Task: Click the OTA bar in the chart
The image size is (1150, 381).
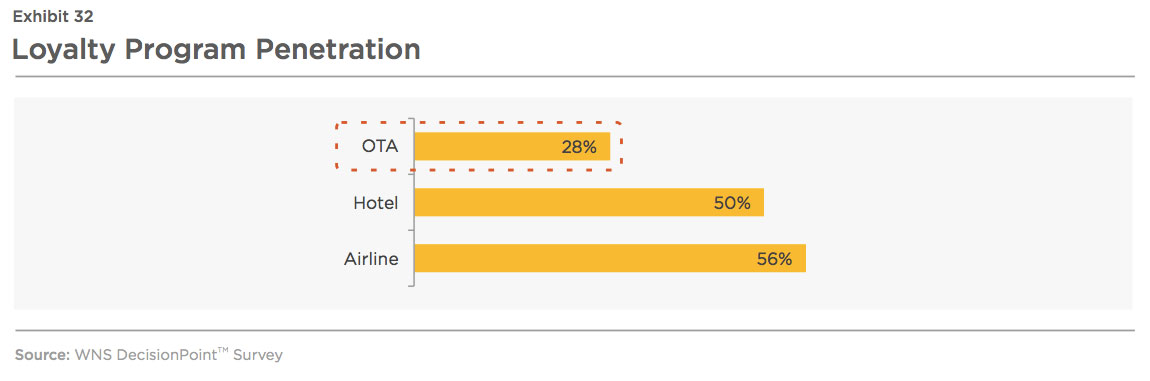Action: 512,146
